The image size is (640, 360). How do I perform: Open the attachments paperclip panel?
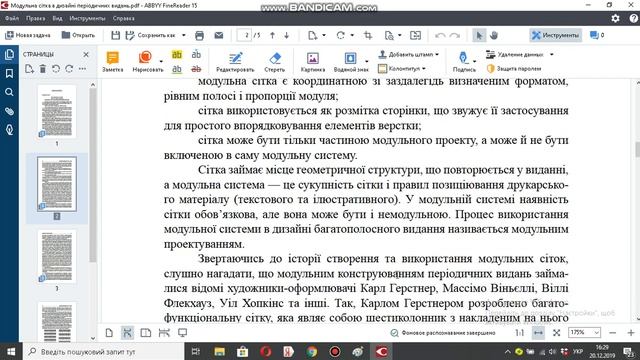pyautogui.click(x=9, y=111)
